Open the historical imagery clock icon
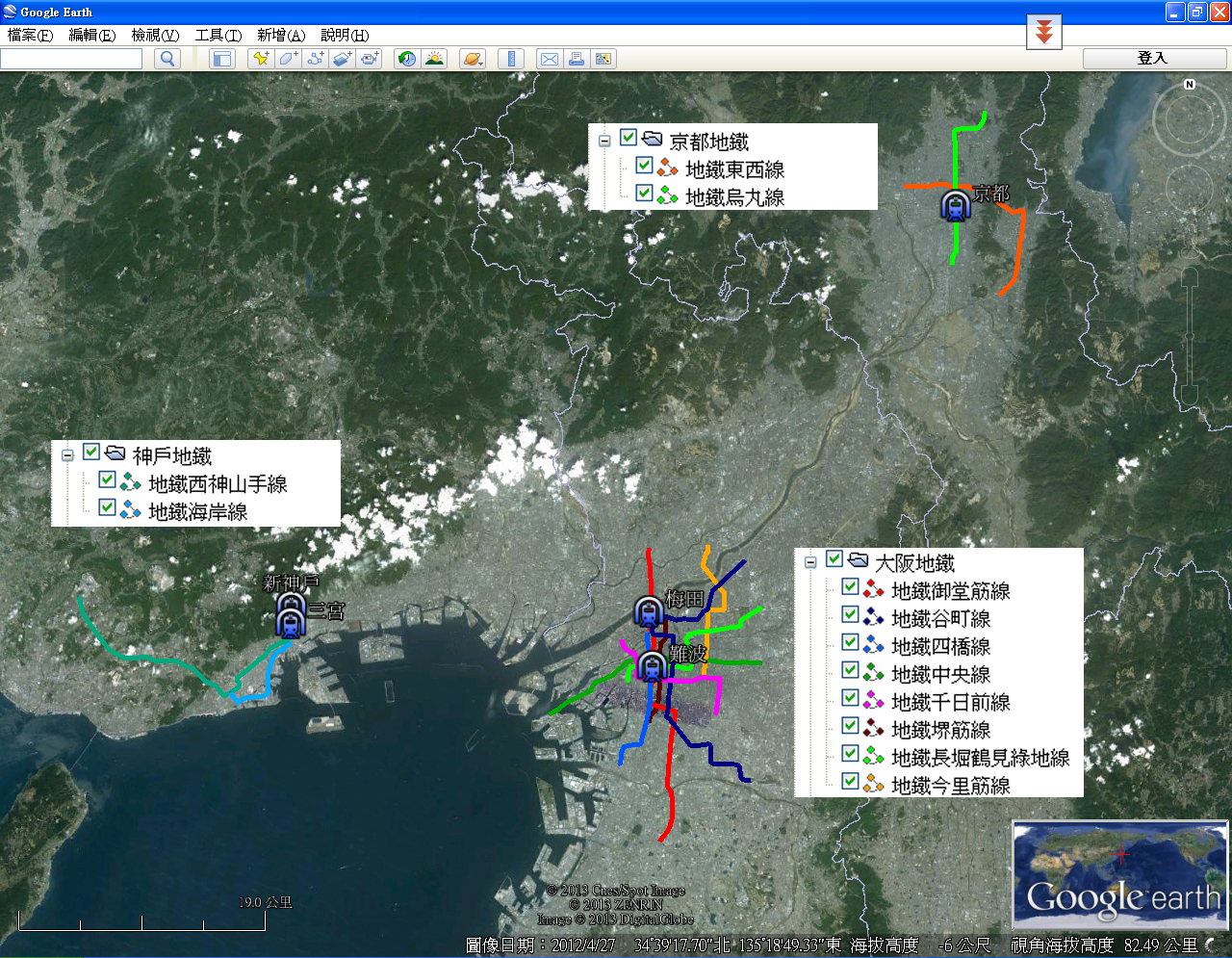Viewport: 1232px width, 958px height. coord(407,59)
